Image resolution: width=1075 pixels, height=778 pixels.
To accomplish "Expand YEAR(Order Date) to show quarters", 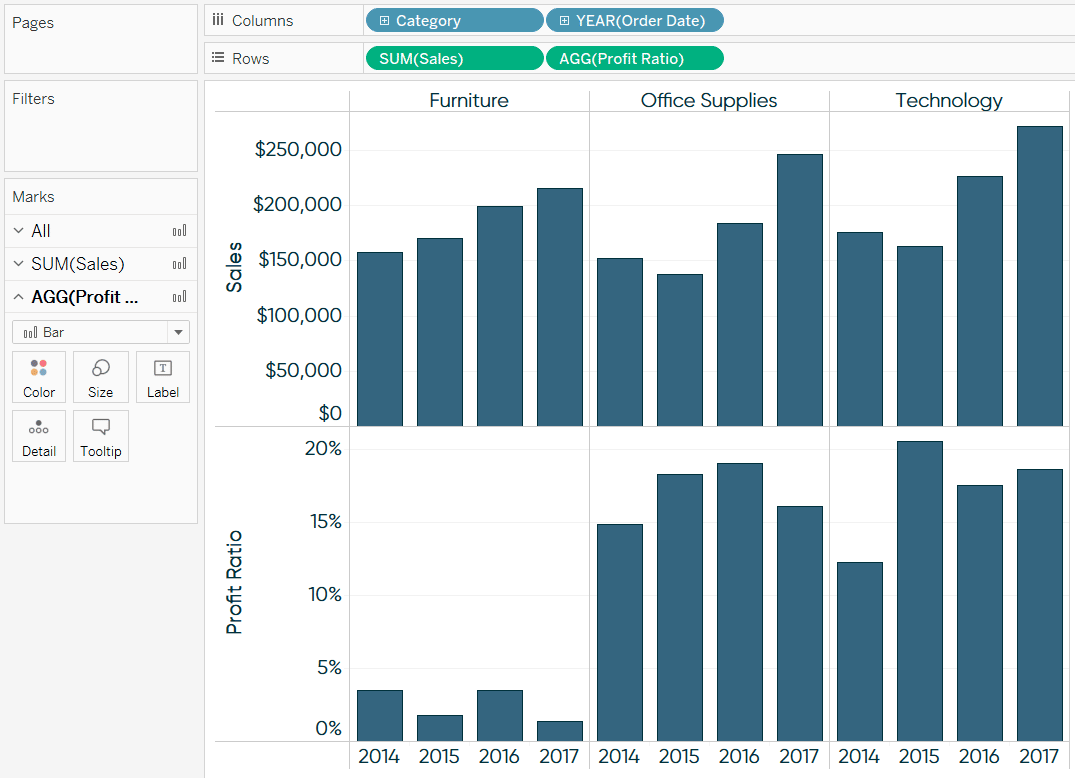I will [x=562, y=20].
